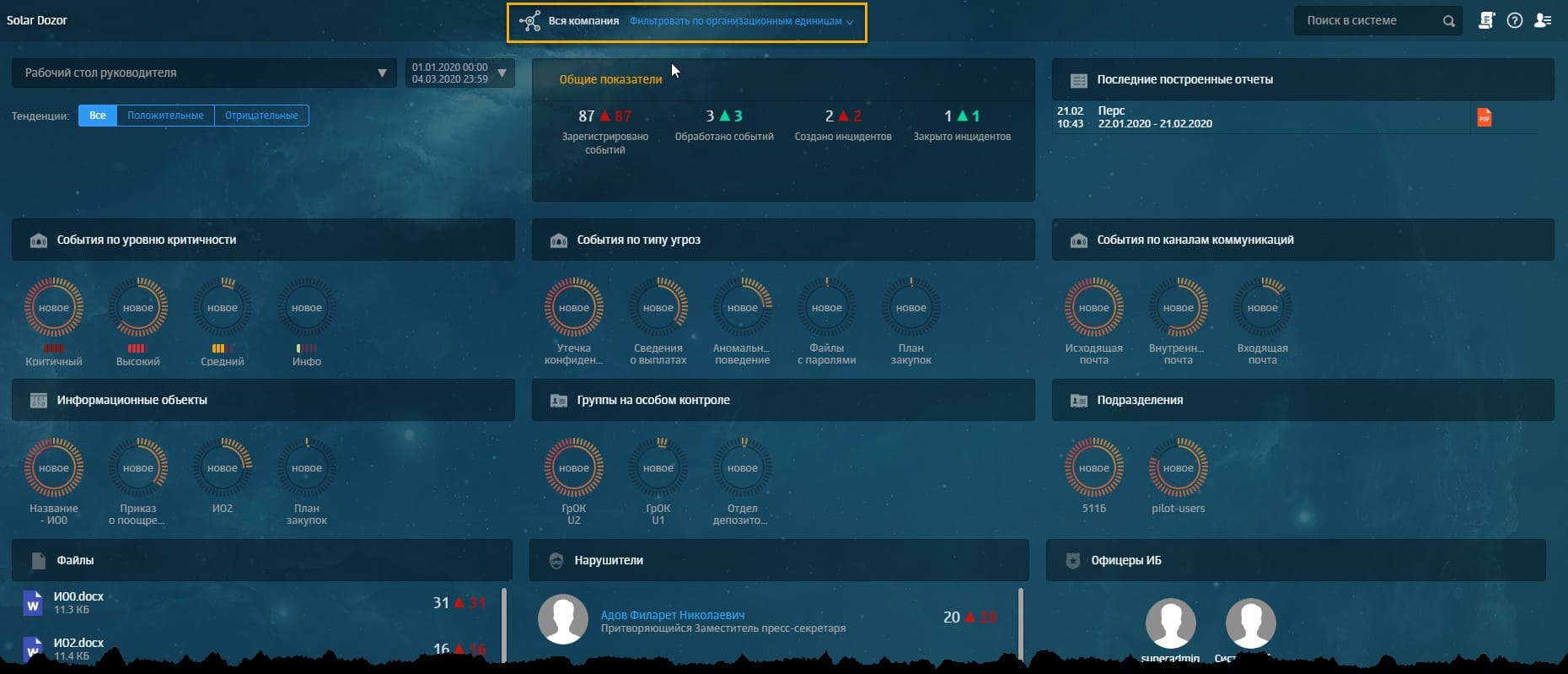This screenshot has width=1568, height=674.
Task: Open the ИО0.docx file entry
Action: [78, 596]
